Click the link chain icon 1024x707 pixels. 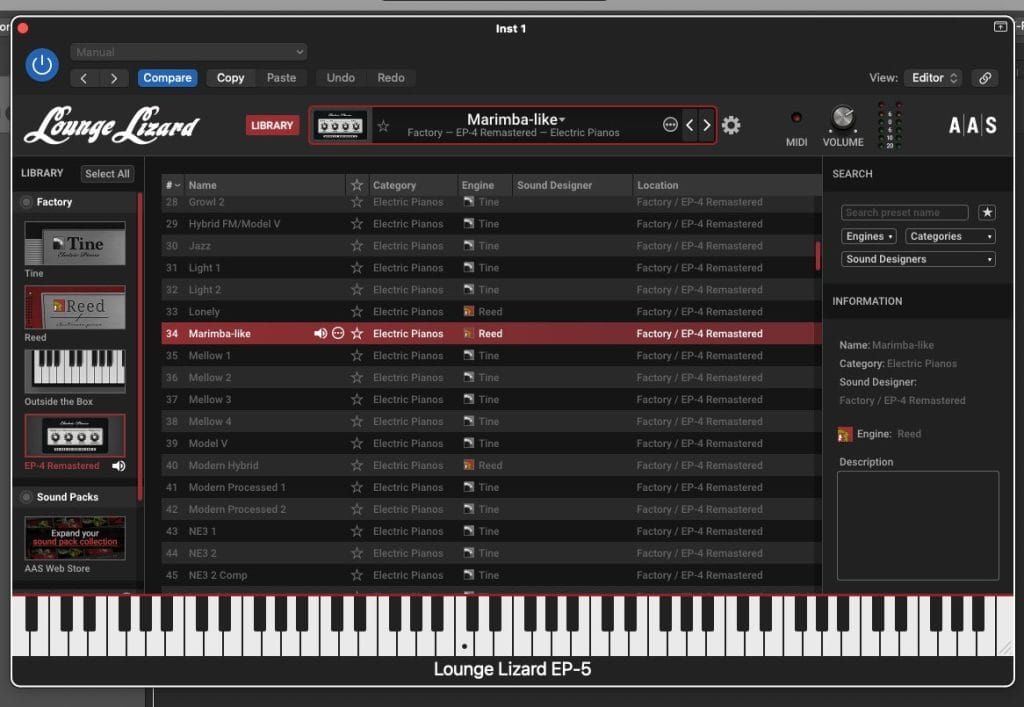coord(984,78)
